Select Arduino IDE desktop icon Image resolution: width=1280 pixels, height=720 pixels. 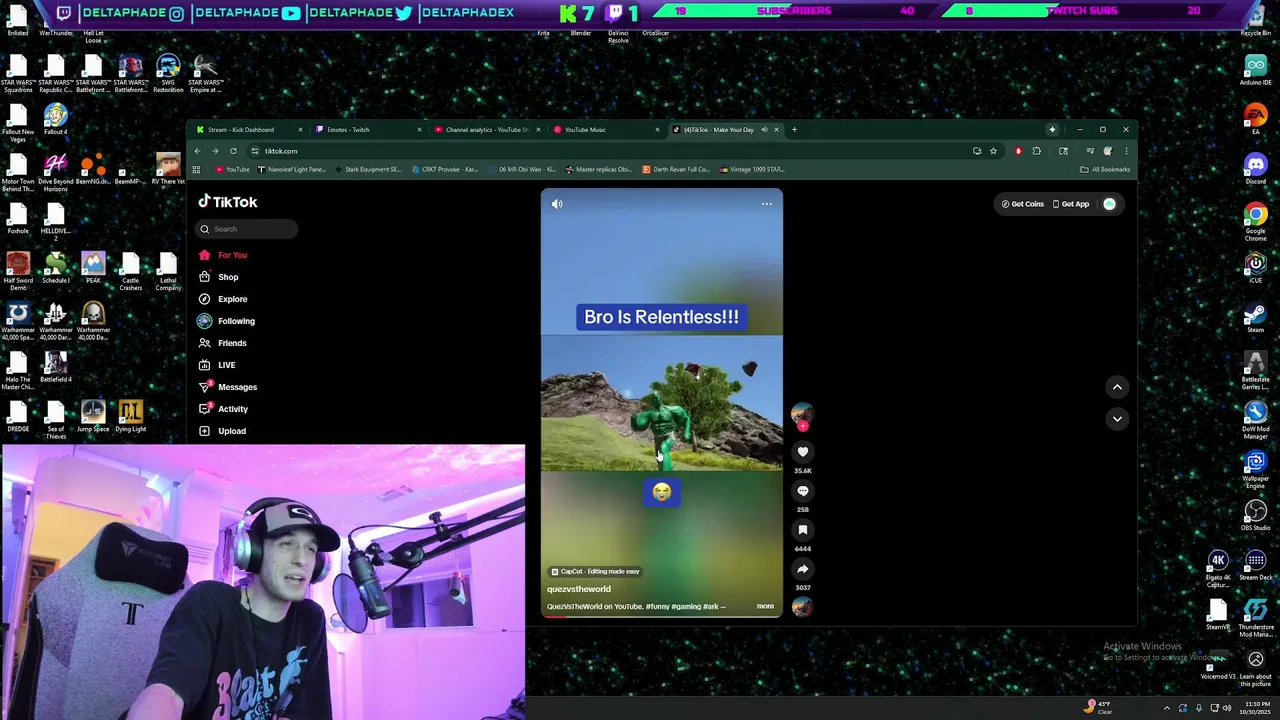pos(1255,70)
